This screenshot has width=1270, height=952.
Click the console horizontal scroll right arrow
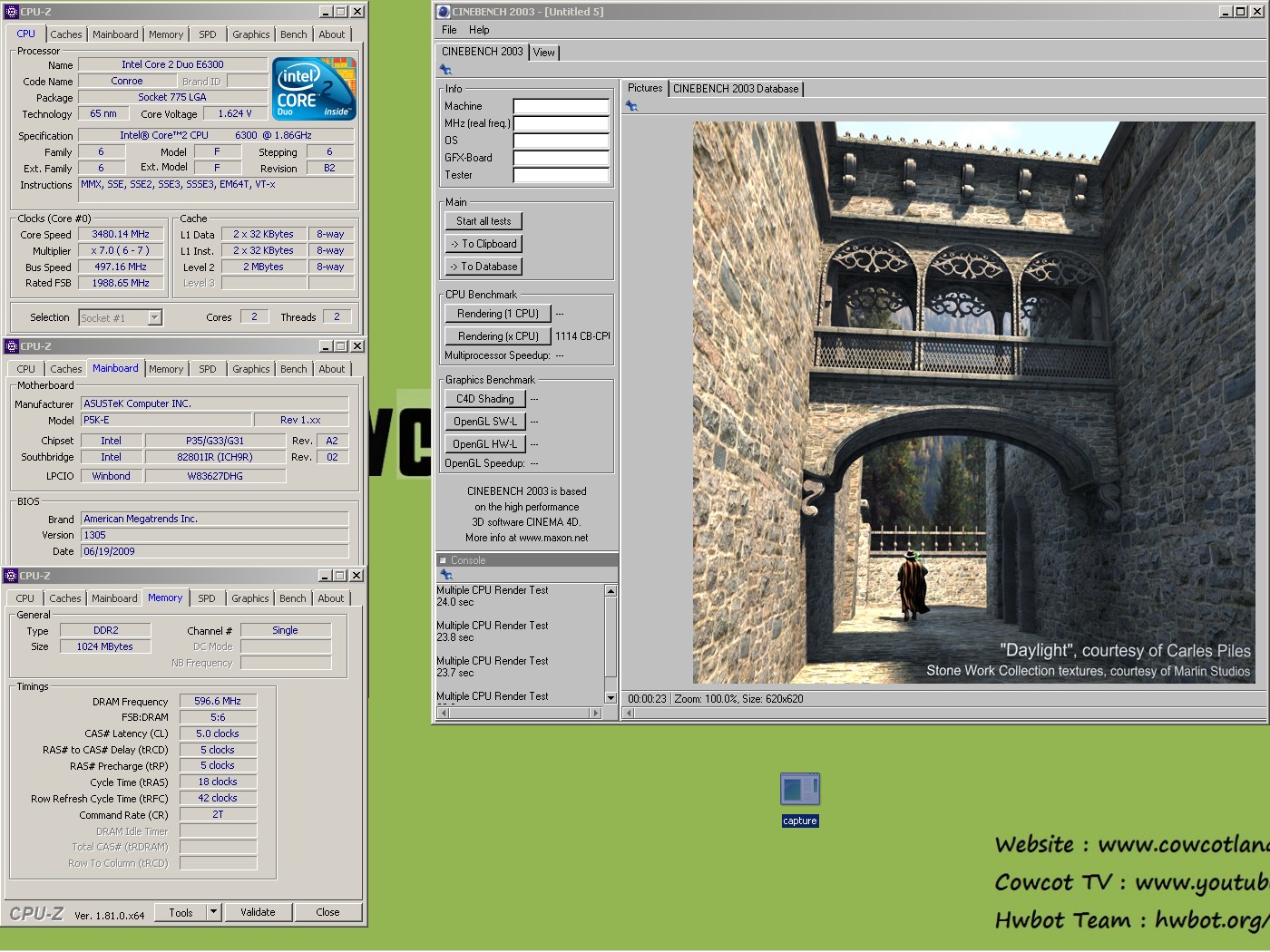pyautogui.click(x=595, y=714)
